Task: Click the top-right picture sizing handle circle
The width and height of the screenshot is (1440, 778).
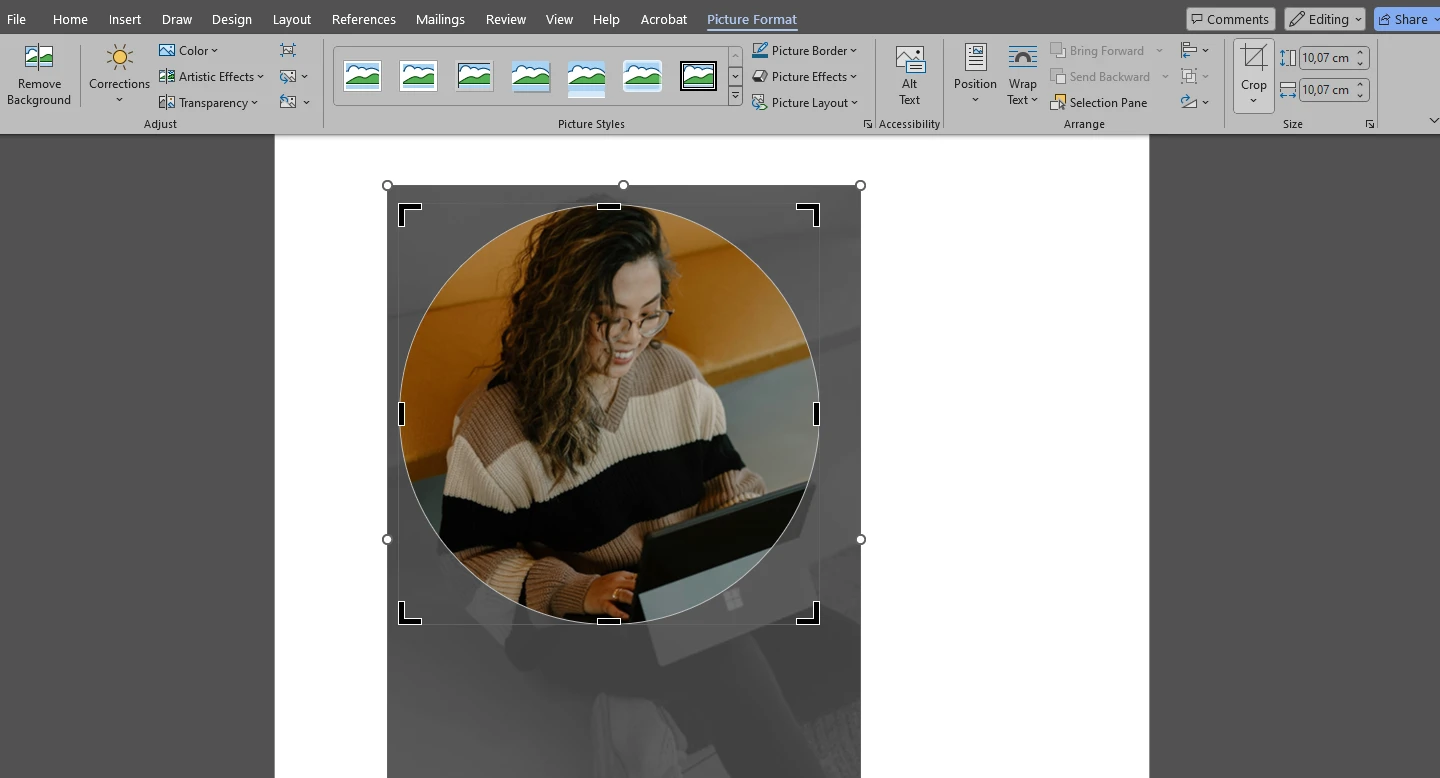Action: point(860,185)
